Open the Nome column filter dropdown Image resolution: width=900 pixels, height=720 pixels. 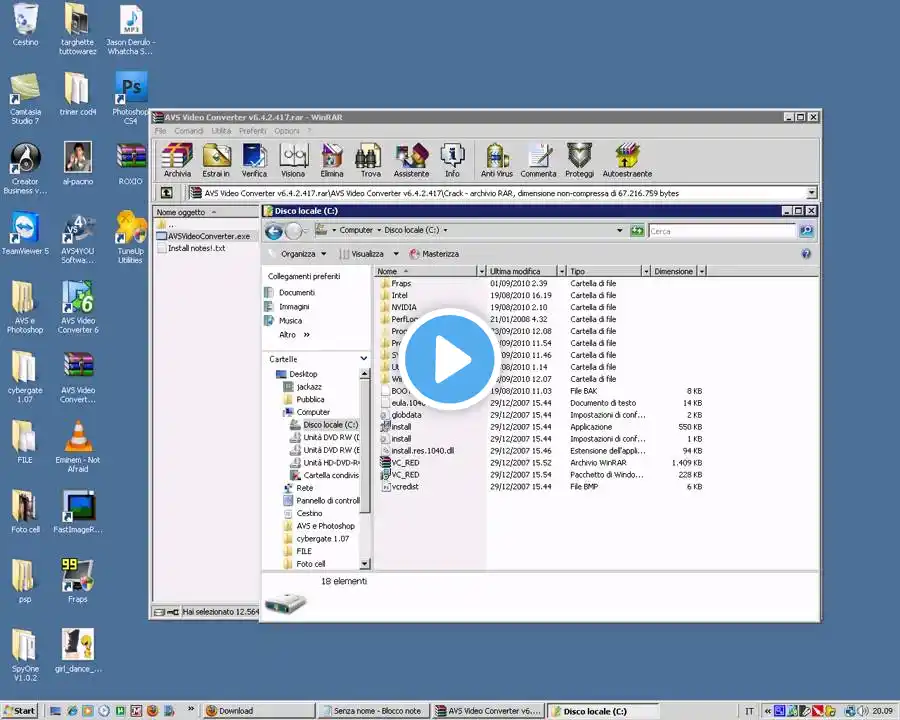pos(482,271)
